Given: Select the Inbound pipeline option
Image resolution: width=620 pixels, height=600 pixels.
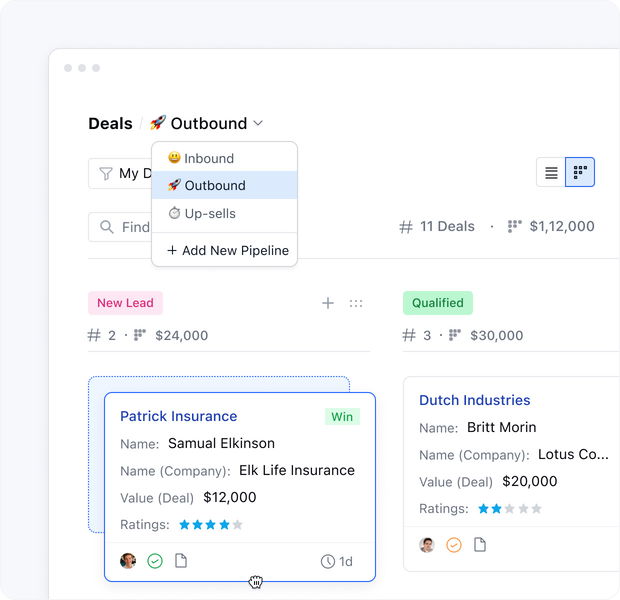Looking at the screenshot, I should [x=224, y=158].
